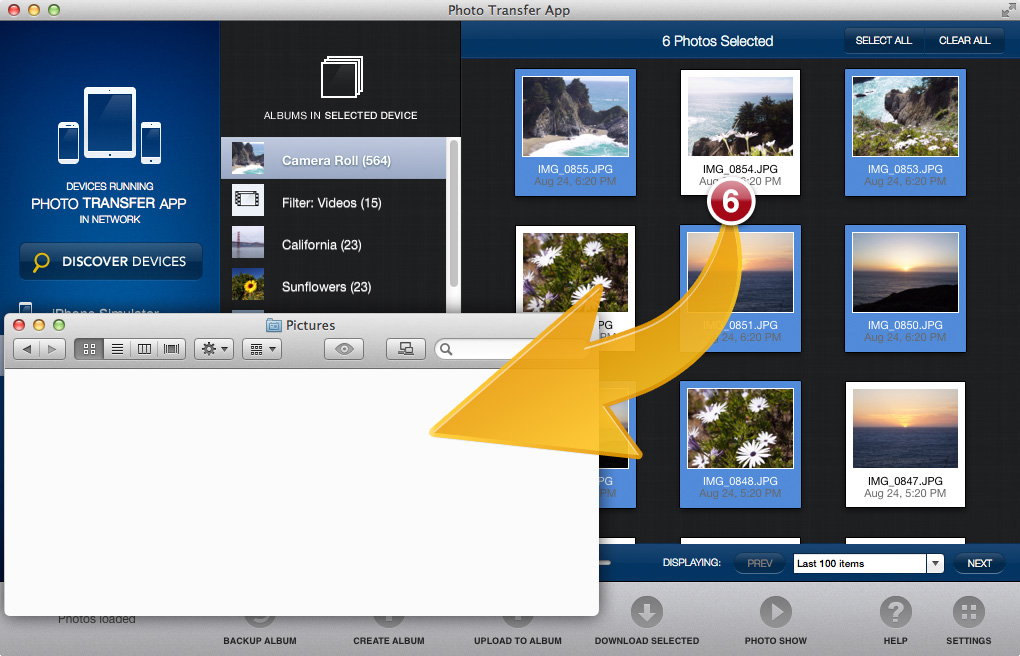Viewport: 1020px width, 656px height.
Task: Start Photo Show play icon
Action: click(775, 612)
